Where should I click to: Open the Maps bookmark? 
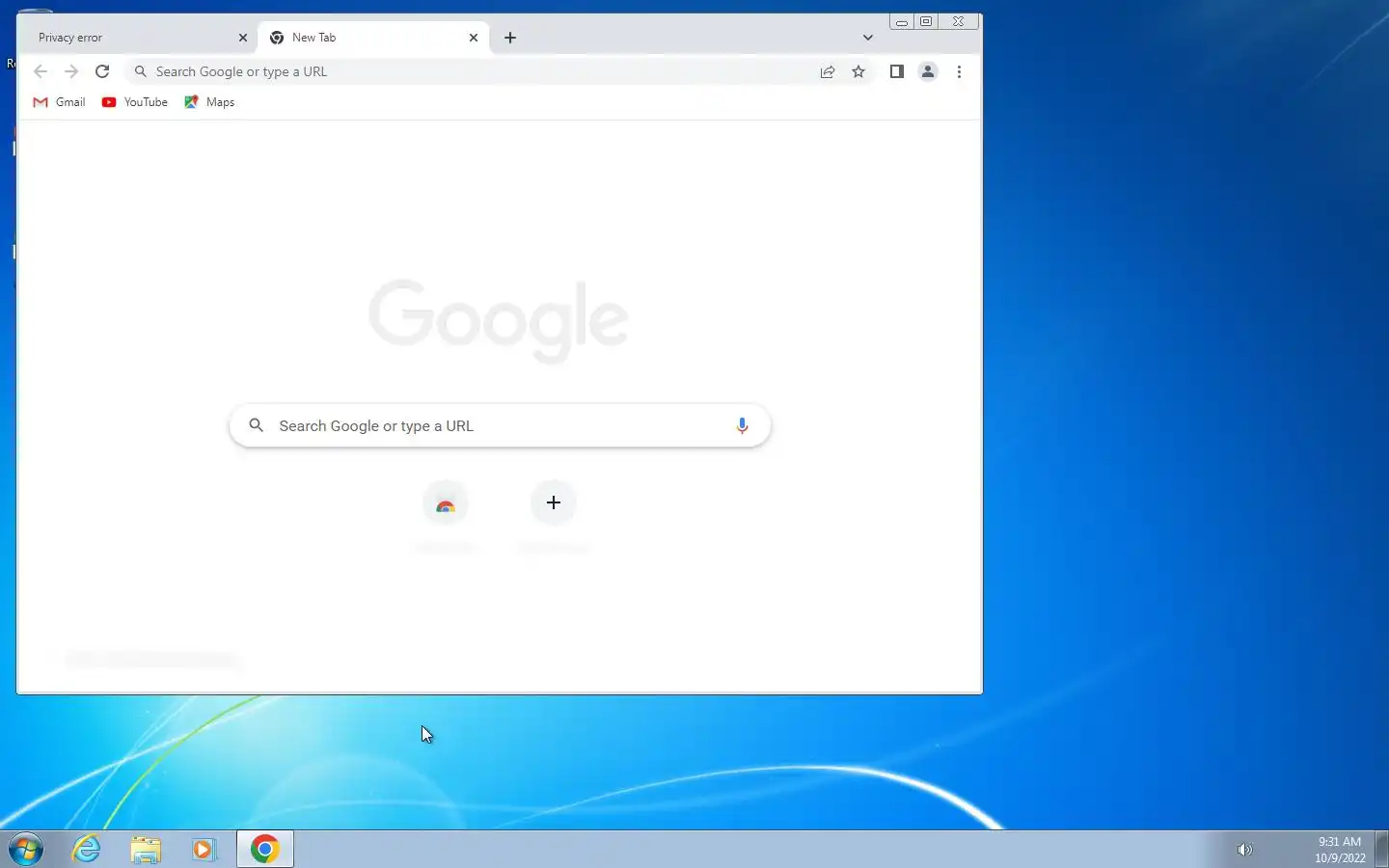point(209,102)
